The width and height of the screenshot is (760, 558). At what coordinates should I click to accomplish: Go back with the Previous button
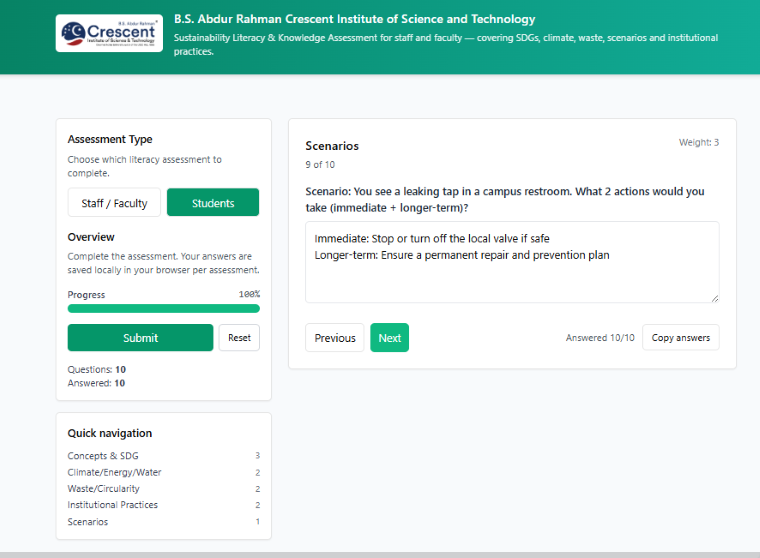[x=335, y=338]
